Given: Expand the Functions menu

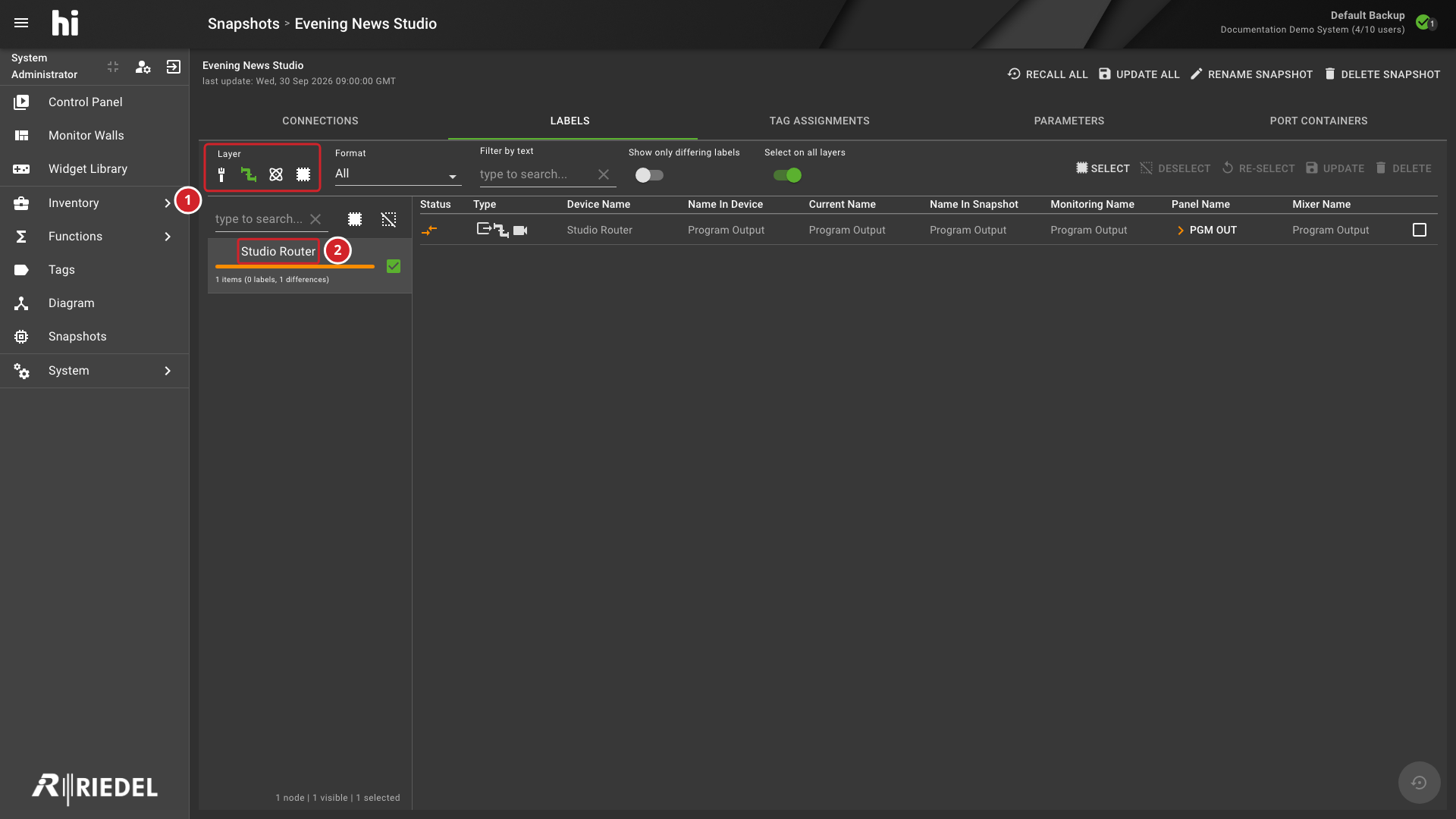Looking at the screenshot, I should click(x=94, y=237).
